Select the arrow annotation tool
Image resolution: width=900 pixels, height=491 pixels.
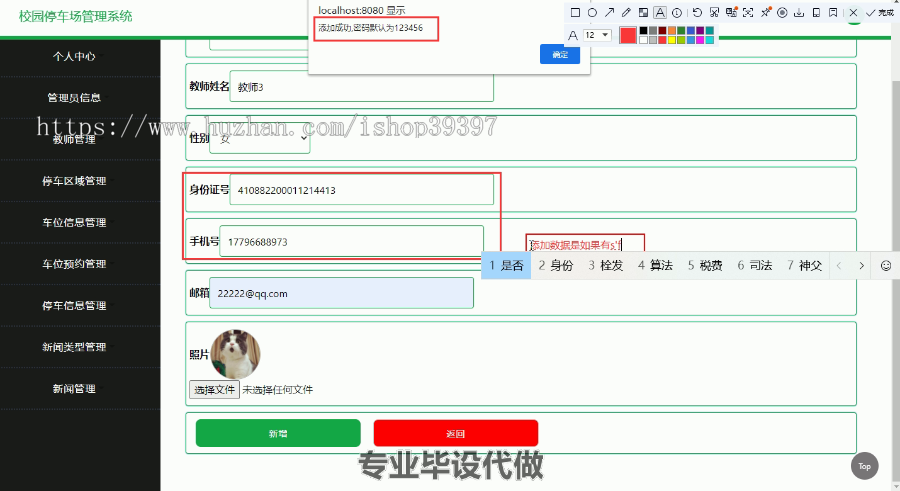click(x=610, y=13)
